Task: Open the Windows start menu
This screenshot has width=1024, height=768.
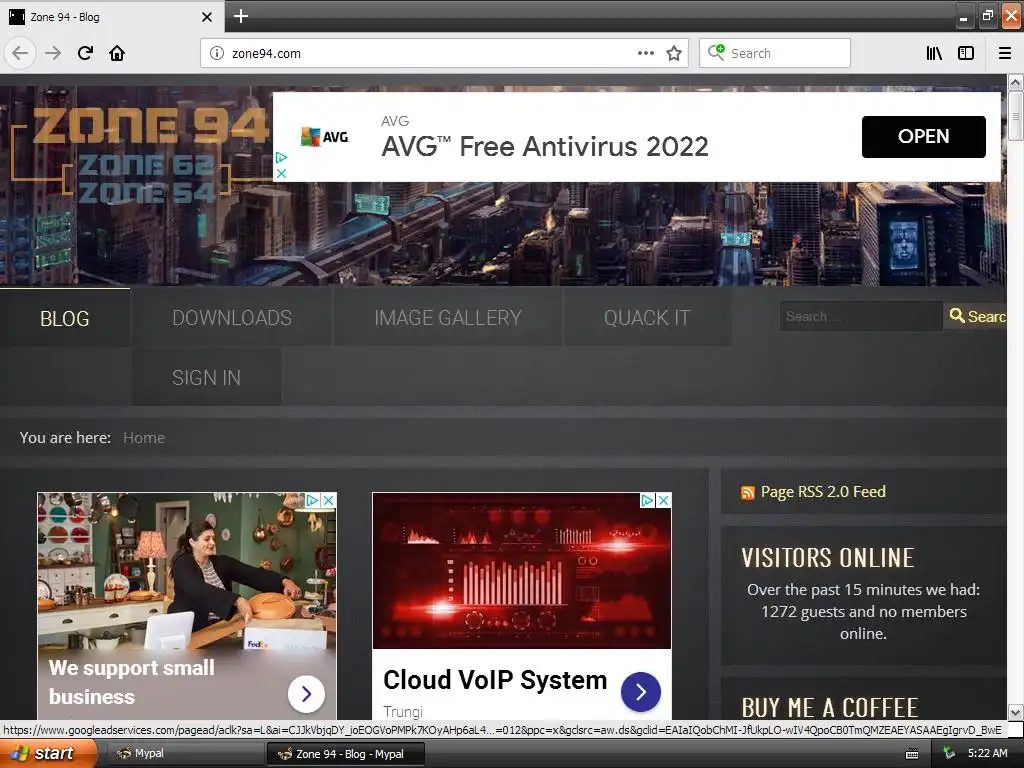Action: pyautogui.click(x=48, y=753)
